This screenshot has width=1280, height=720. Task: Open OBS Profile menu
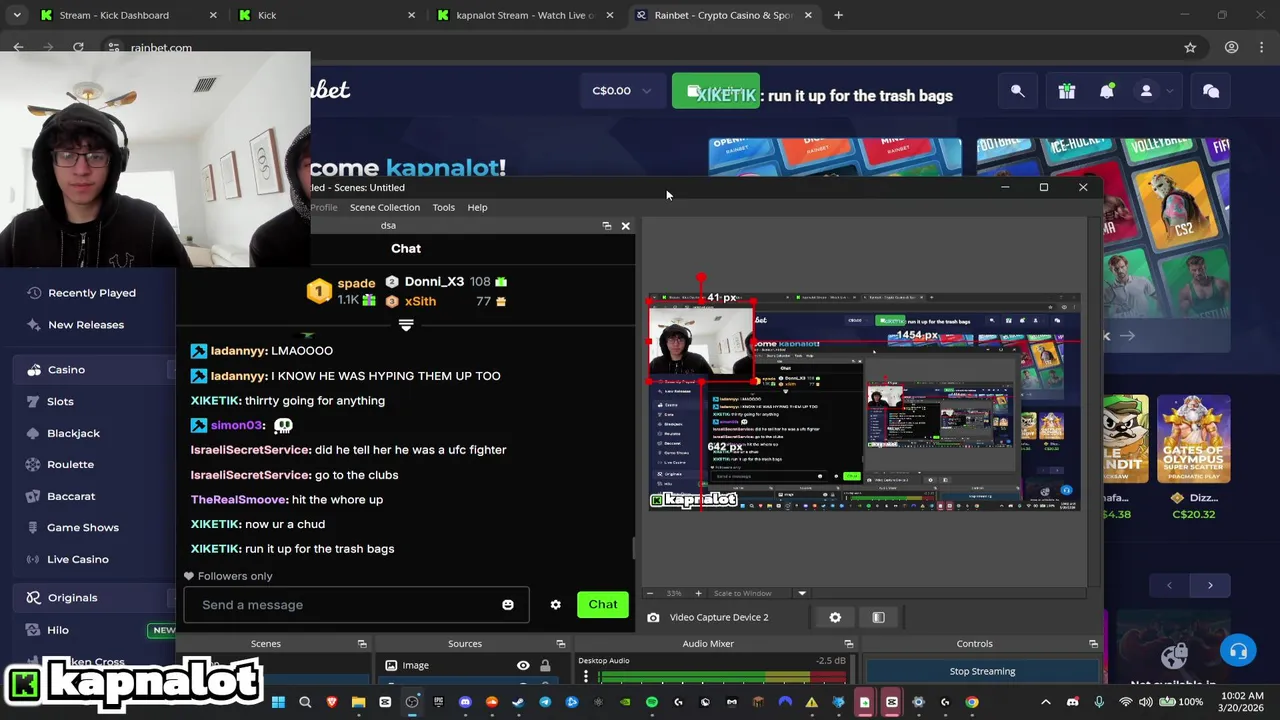pyautogui.click(x=323, y=207)
